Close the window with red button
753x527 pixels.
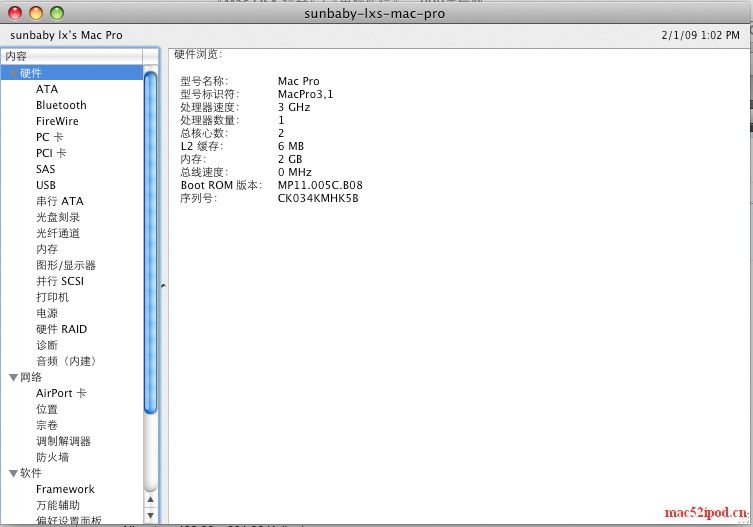click(15, 13)
